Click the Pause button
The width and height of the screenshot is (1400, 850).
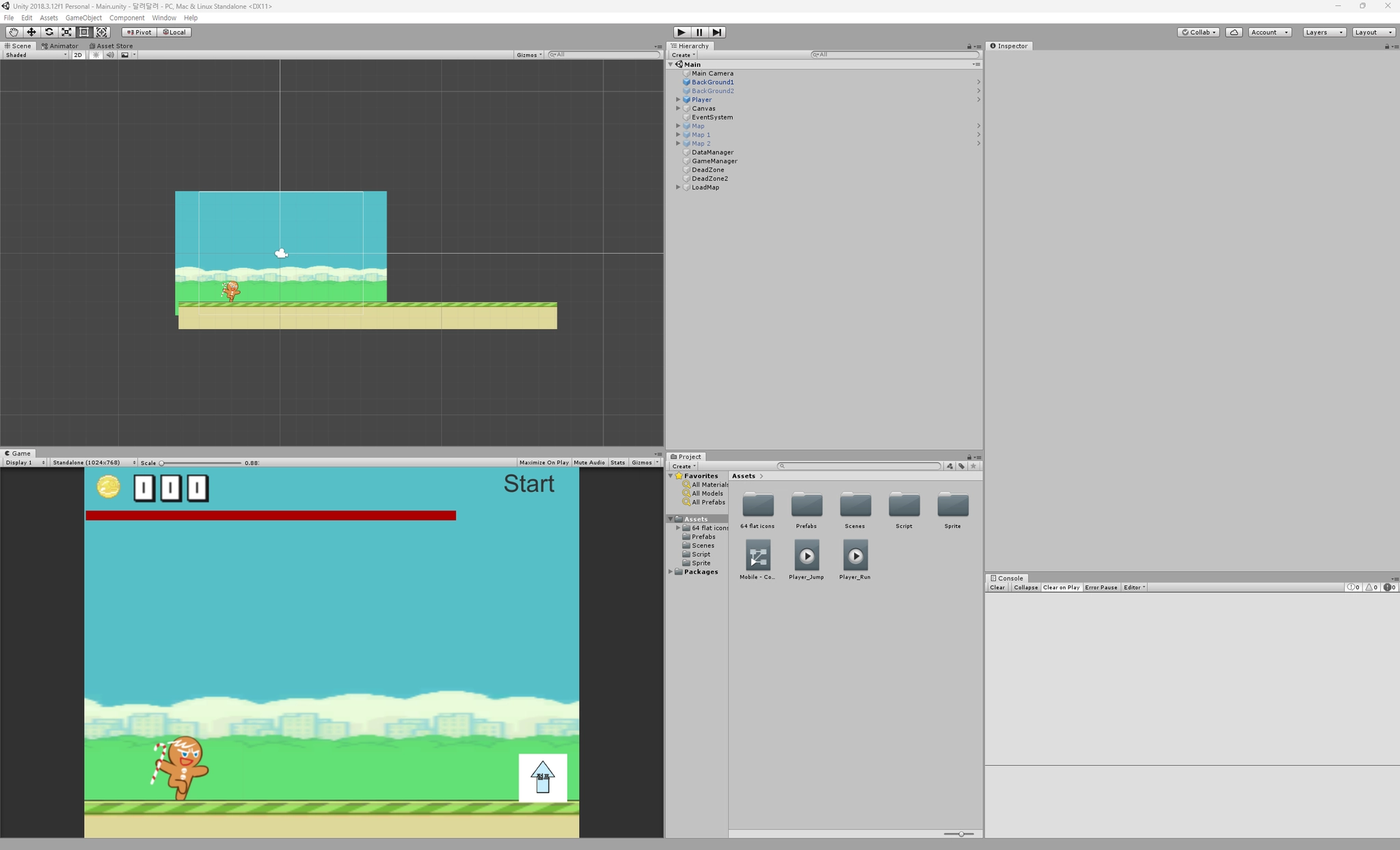699,32
